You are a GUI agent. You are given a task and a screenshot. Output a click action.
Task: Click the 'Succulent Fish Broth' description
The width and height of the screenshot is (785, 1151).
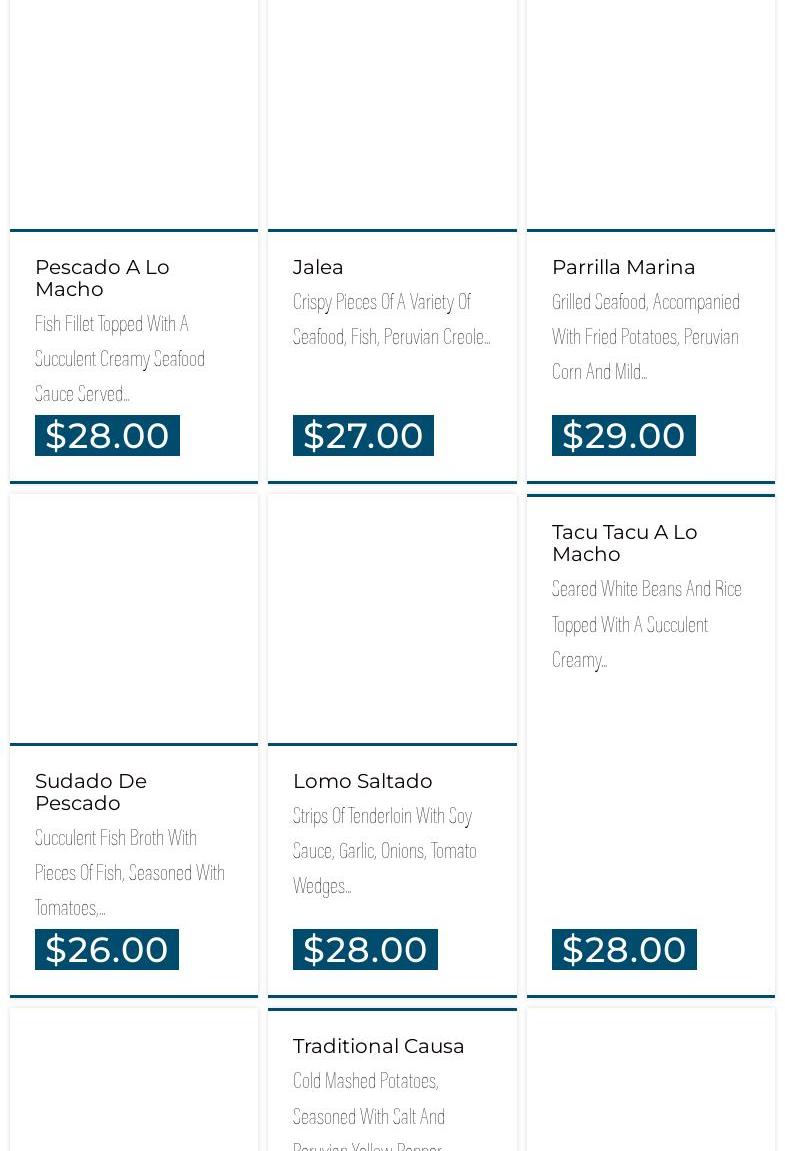pyautogui.click(x=129, y=872)
